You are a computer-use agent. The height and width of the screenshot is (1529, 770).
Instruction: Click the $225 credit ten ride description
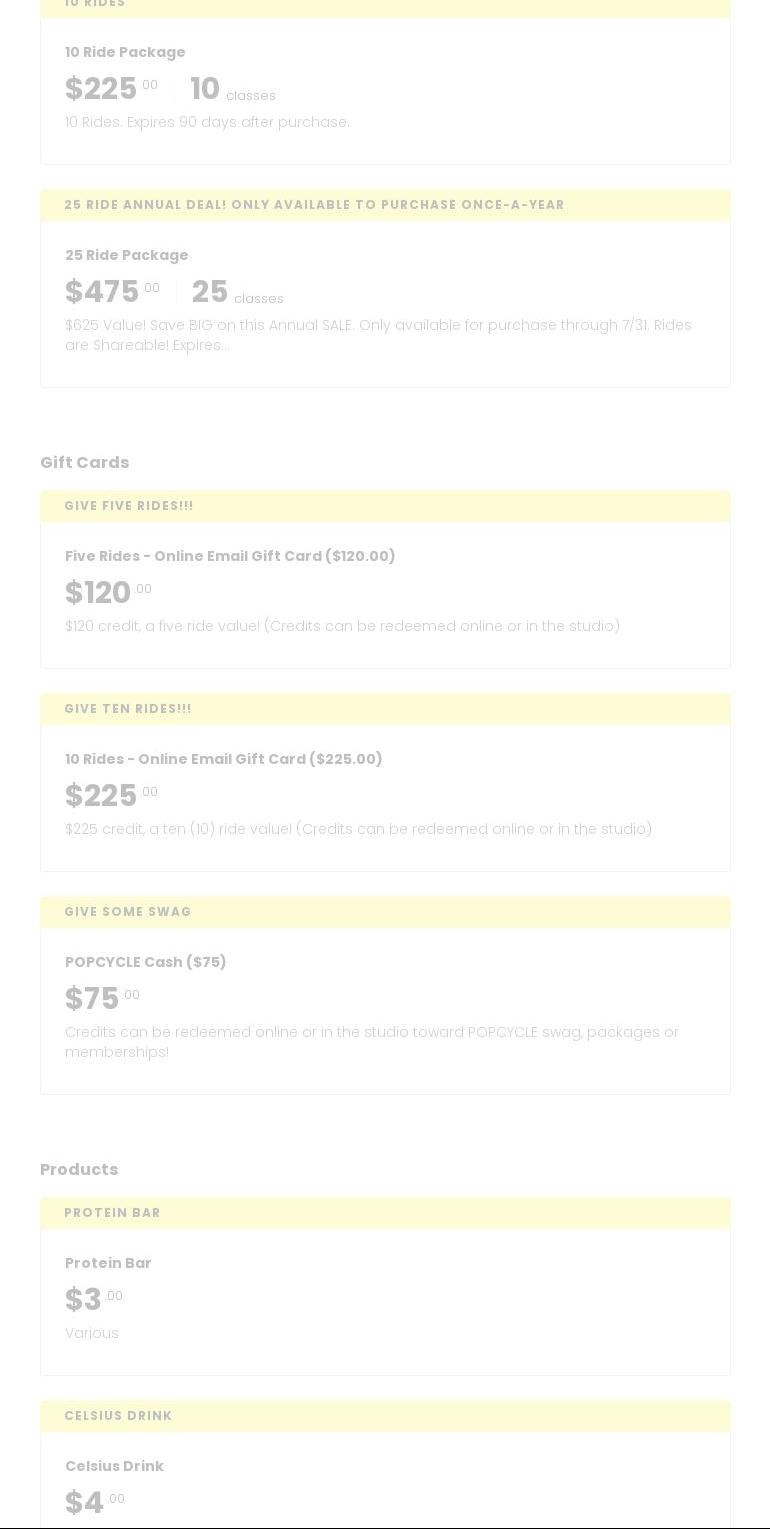coord(358,829)
